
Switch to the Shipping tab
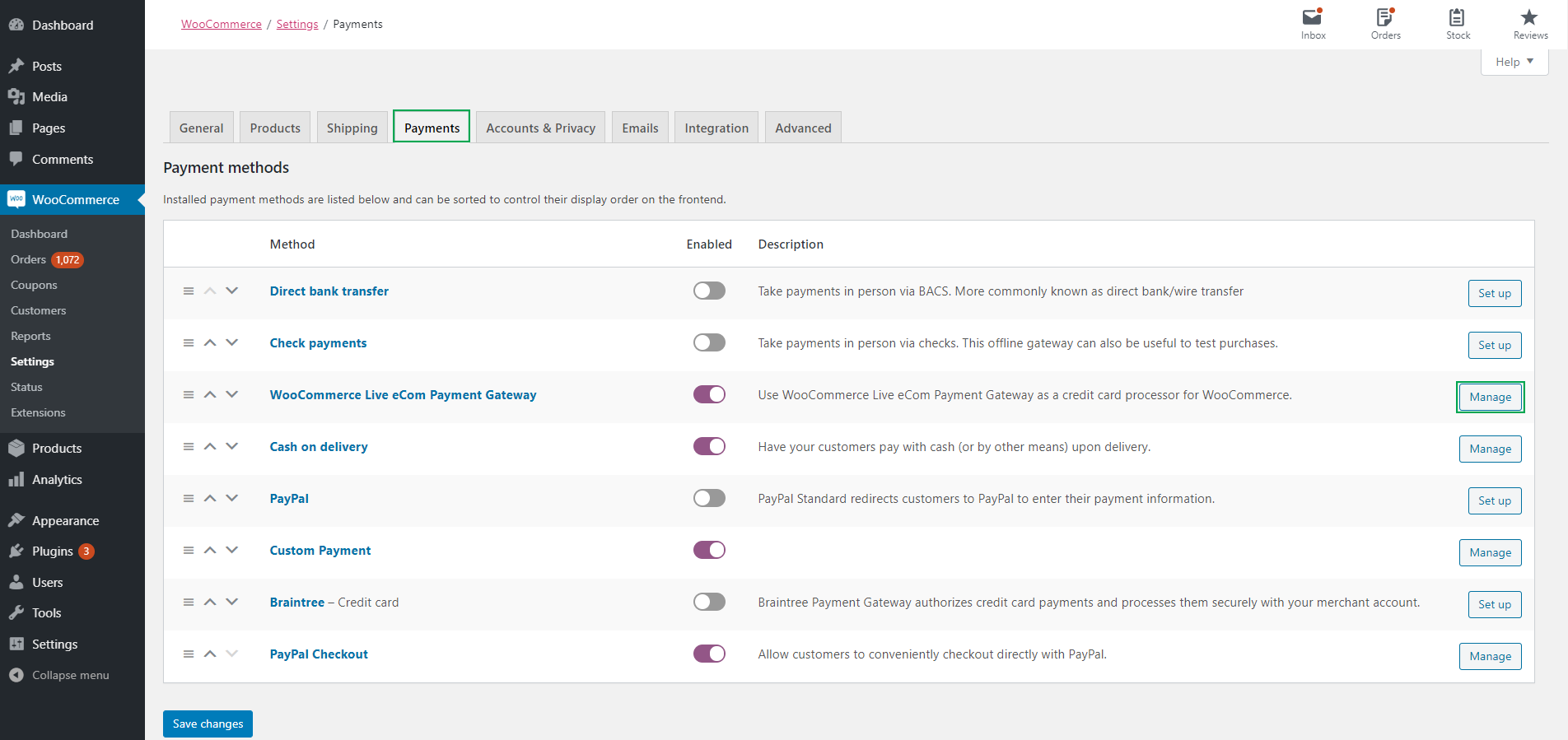[x=352, y=128]
